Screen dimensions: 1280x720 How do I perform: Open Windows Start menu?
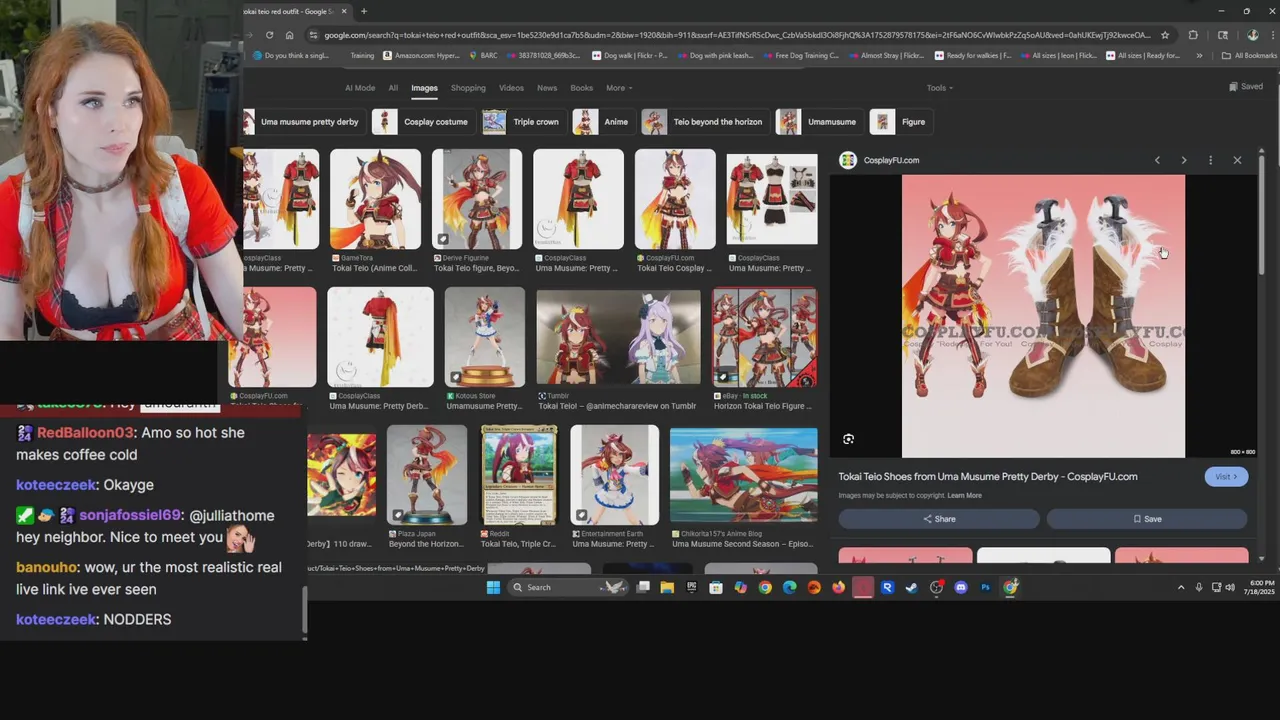[493, 587]
